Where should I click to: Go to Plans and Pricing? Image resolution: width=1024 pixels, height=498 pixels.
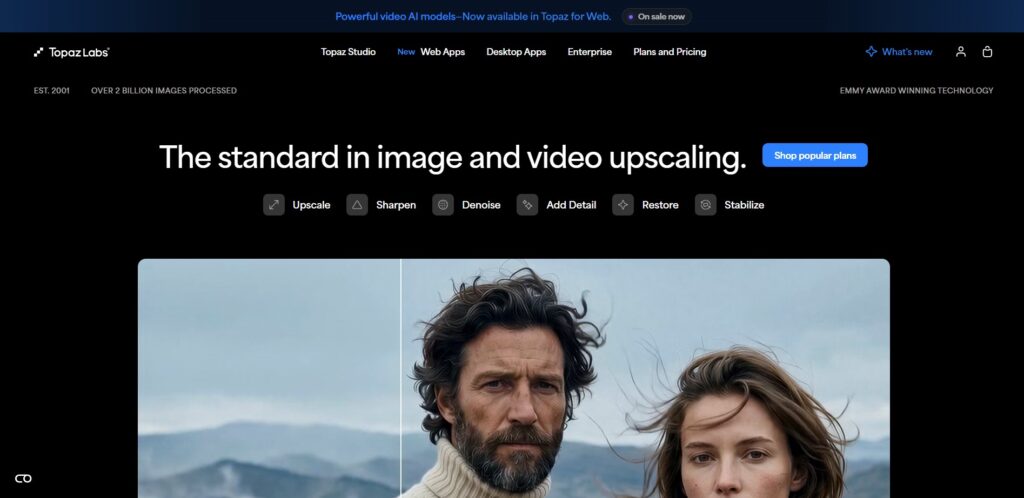[x=669, y=52]
